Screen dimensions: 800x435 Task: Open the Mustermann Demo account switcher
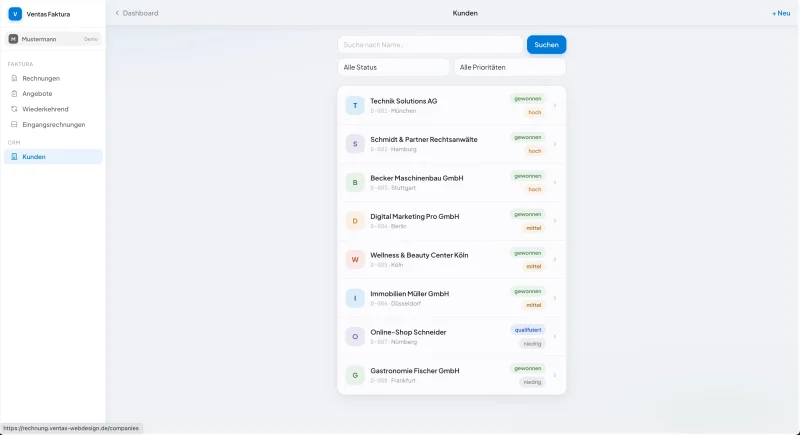coord(53,39)
